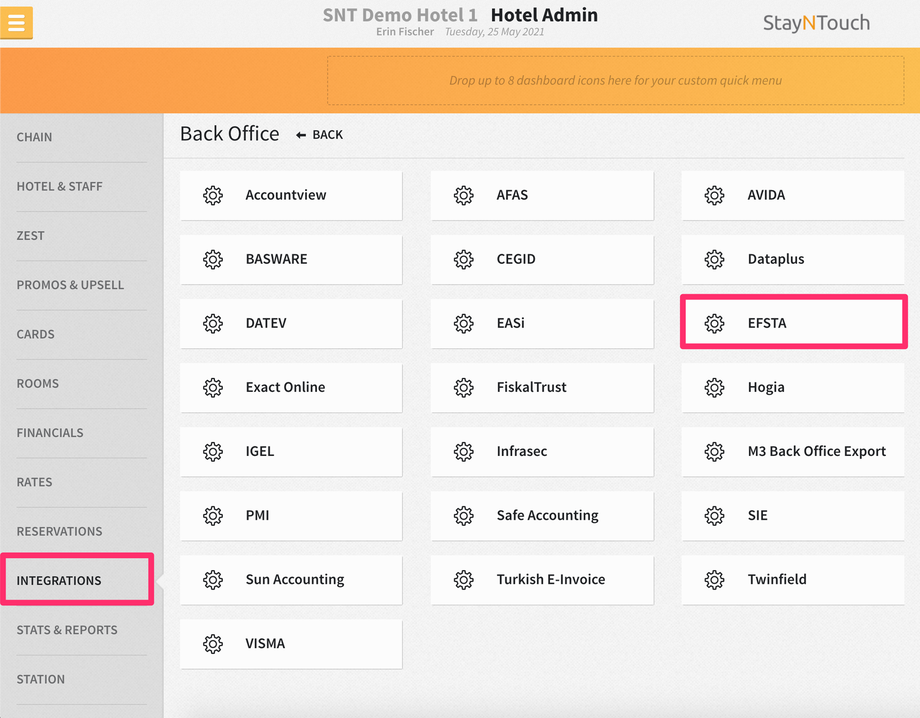
Task: Click the BASWARE settings gear
Action: coord(213,259)
